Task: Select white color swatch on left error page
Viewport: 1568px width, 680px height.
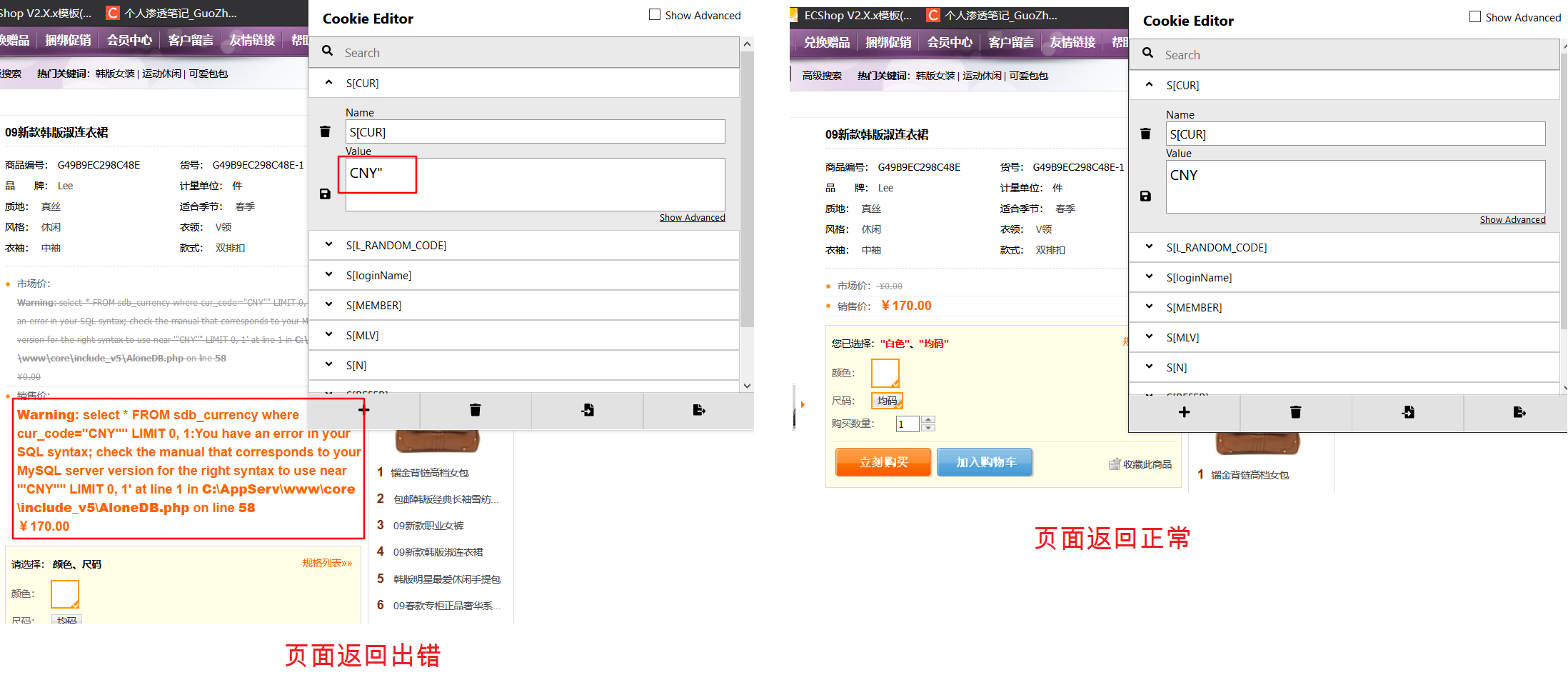Action: (x=65, y=594)
